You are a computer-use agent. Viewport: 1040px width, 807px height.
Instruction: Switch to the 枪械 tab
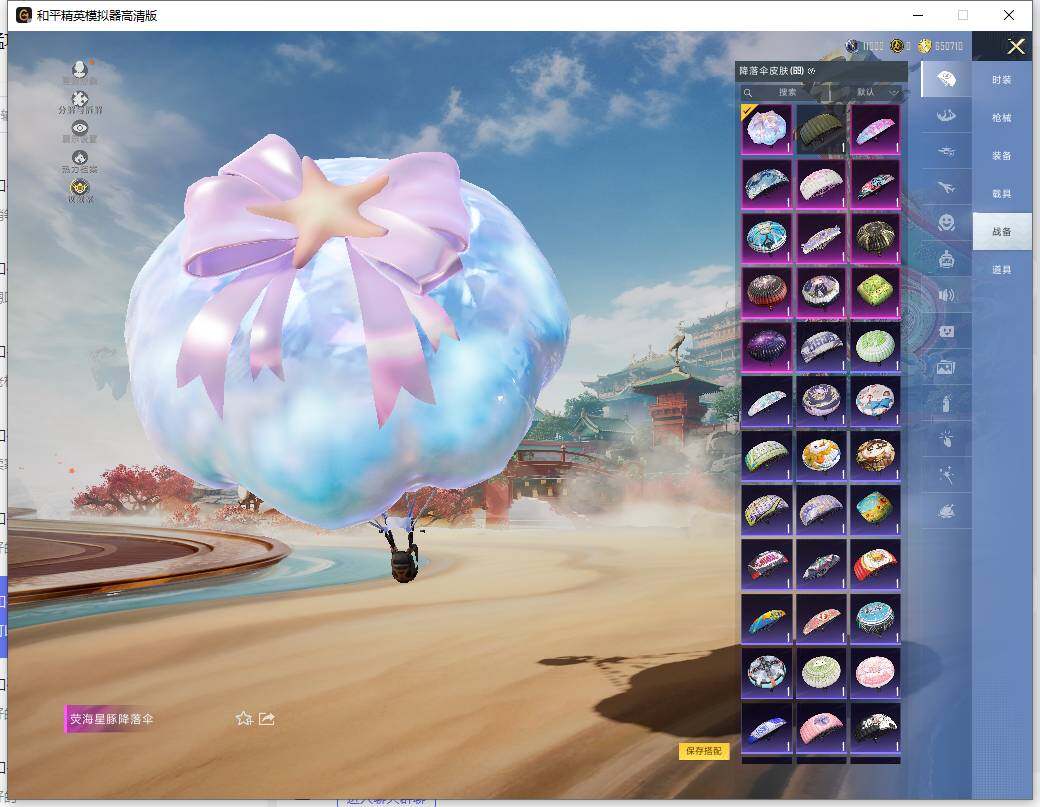[x=1002, y=118]
